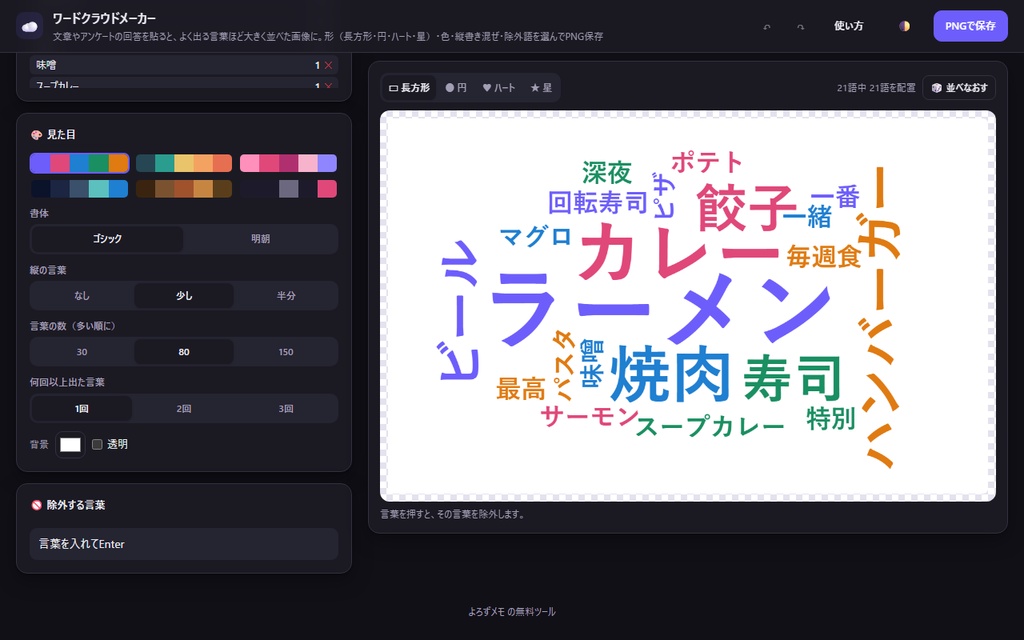Image resolution: width=1024 pixels, height=640 pixels.
Task: Click the 並べなおす reshuffle button
Action: (x=959, y=88)
